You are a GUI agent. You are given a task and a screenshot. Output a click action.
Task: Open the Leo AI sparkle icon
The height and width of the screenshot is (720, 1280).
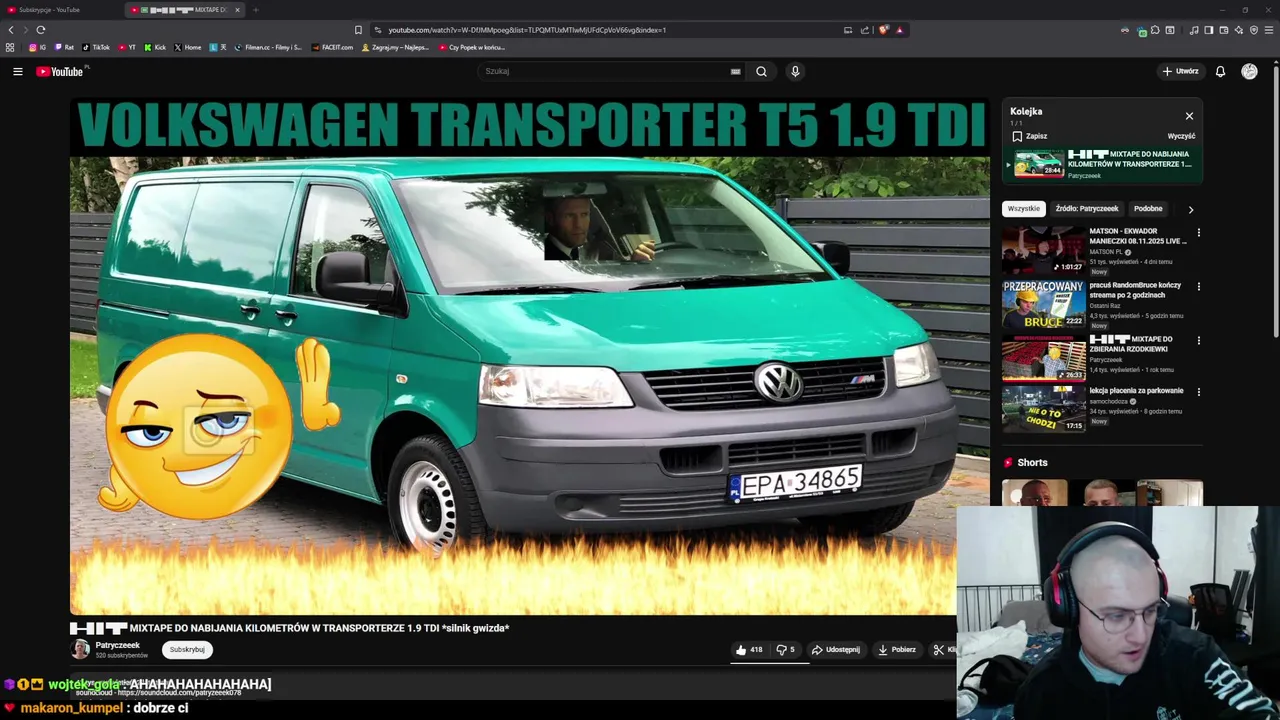pyautogui.click(x=1239, y=30)
